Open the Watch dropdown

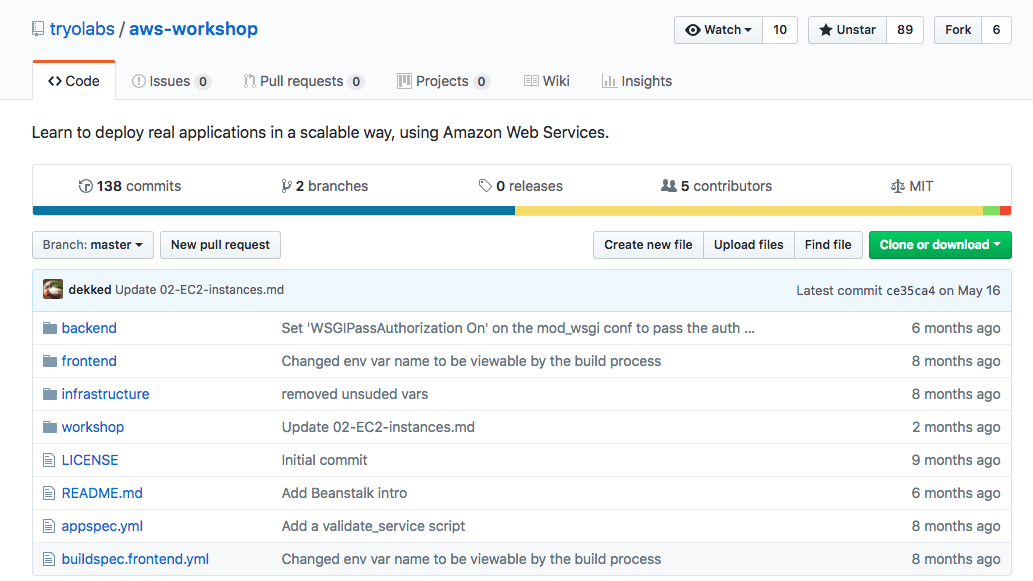pos(718,30)
